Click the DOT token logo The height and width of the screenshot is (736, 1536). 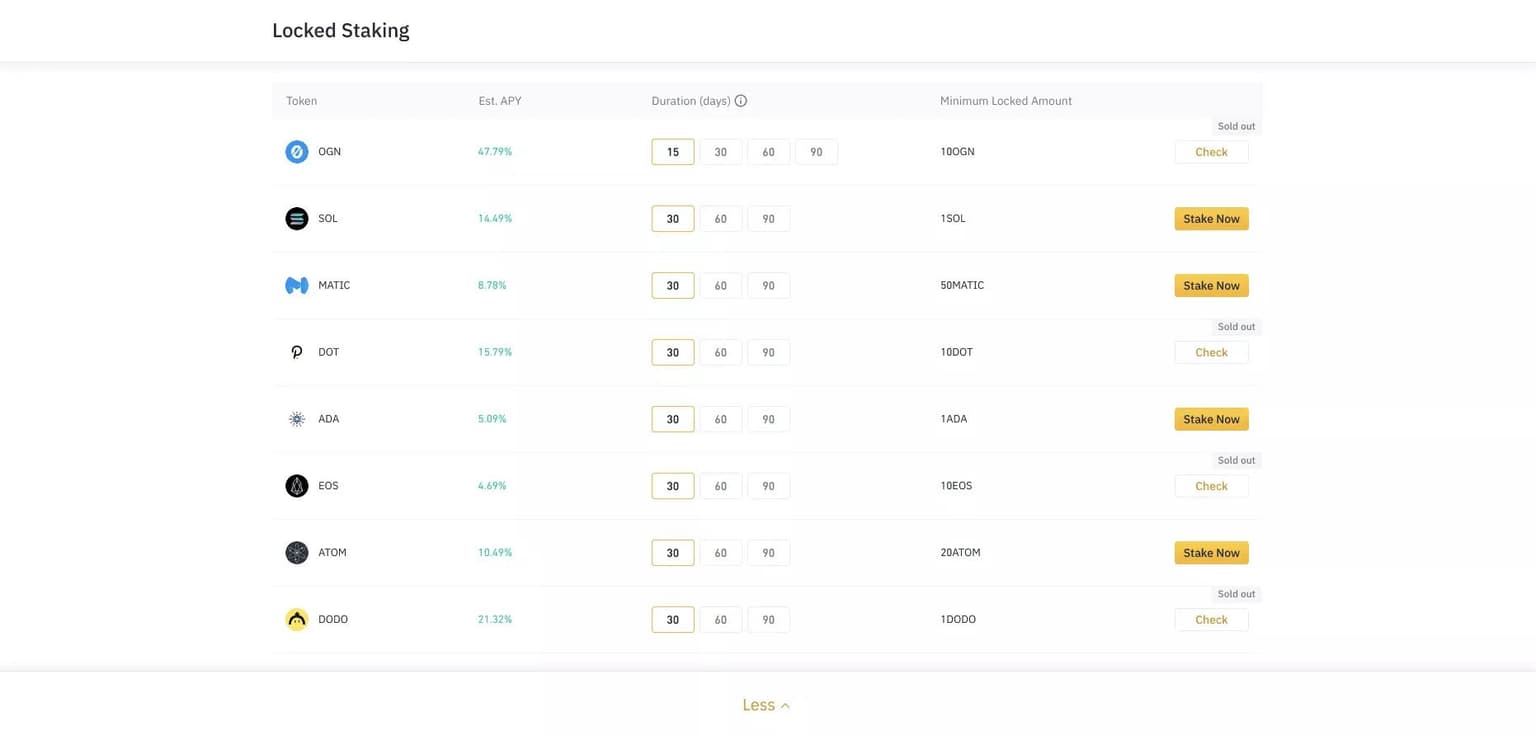click(x=297, y=352)
